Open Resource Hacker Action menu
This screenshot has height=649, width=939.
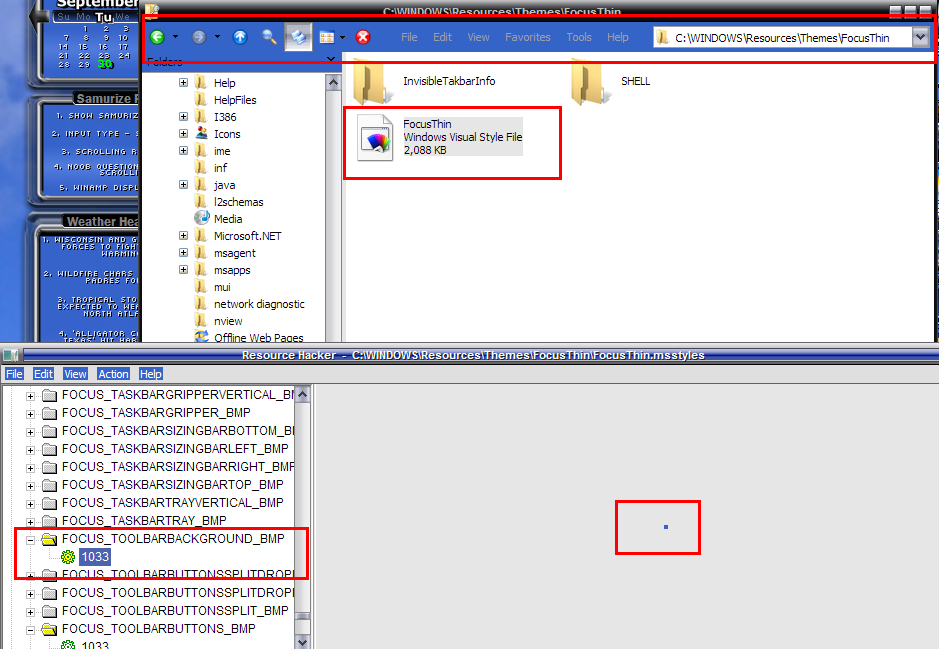point(113,374)
